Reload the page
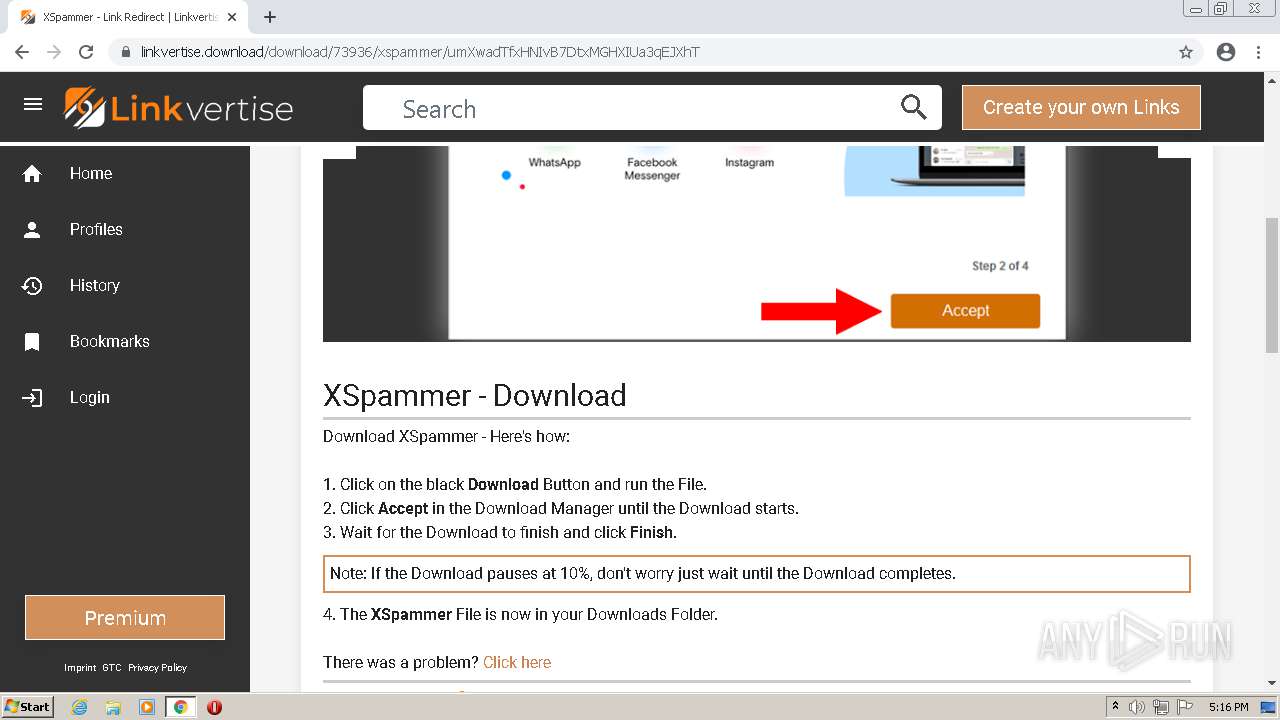 click(x=86, y=52)
